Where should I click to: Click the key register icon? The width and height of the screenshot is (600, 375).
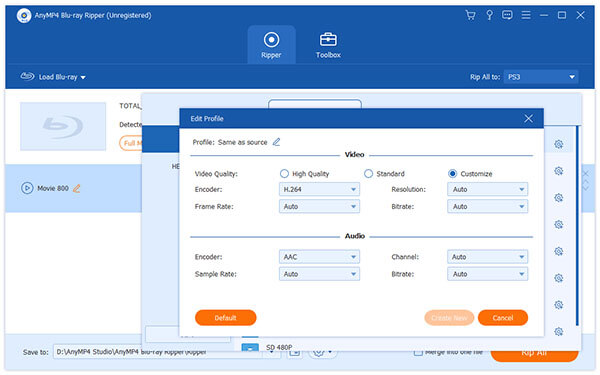tap(489, 15)
